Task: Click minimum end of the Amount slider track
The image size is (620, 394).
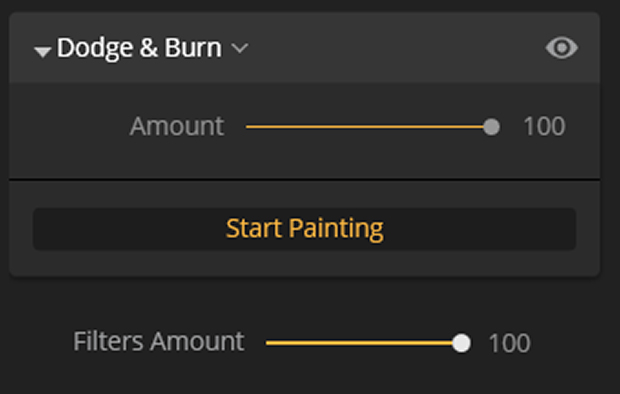Action: click(x=248, y=127)
